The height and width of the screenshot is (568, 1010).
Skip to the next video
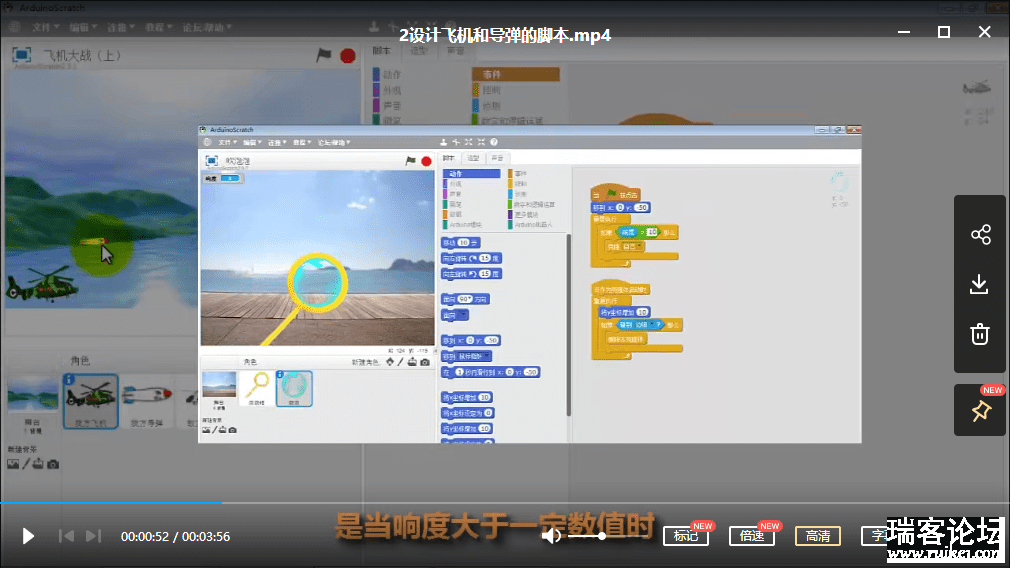coord(93,536)
